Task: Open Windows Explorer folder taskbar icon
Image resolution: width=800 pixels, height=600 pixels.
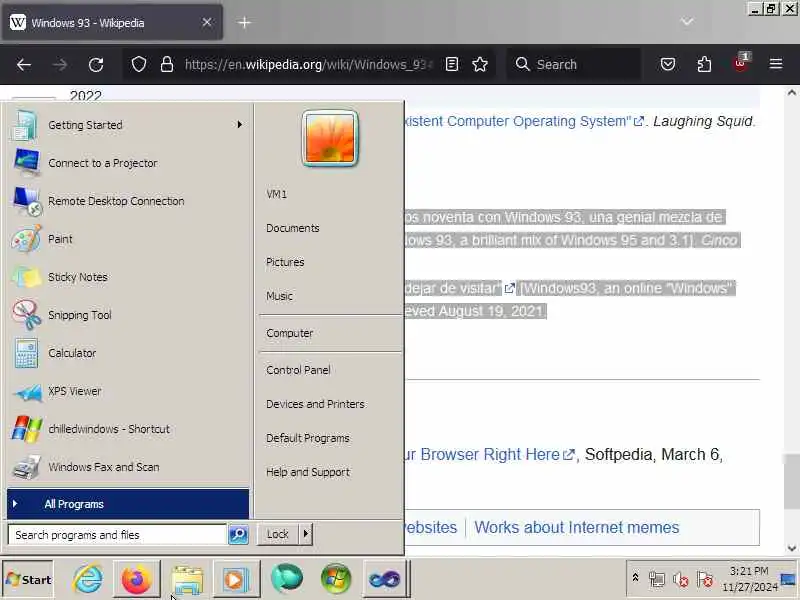Action: [x=187, y=579]
